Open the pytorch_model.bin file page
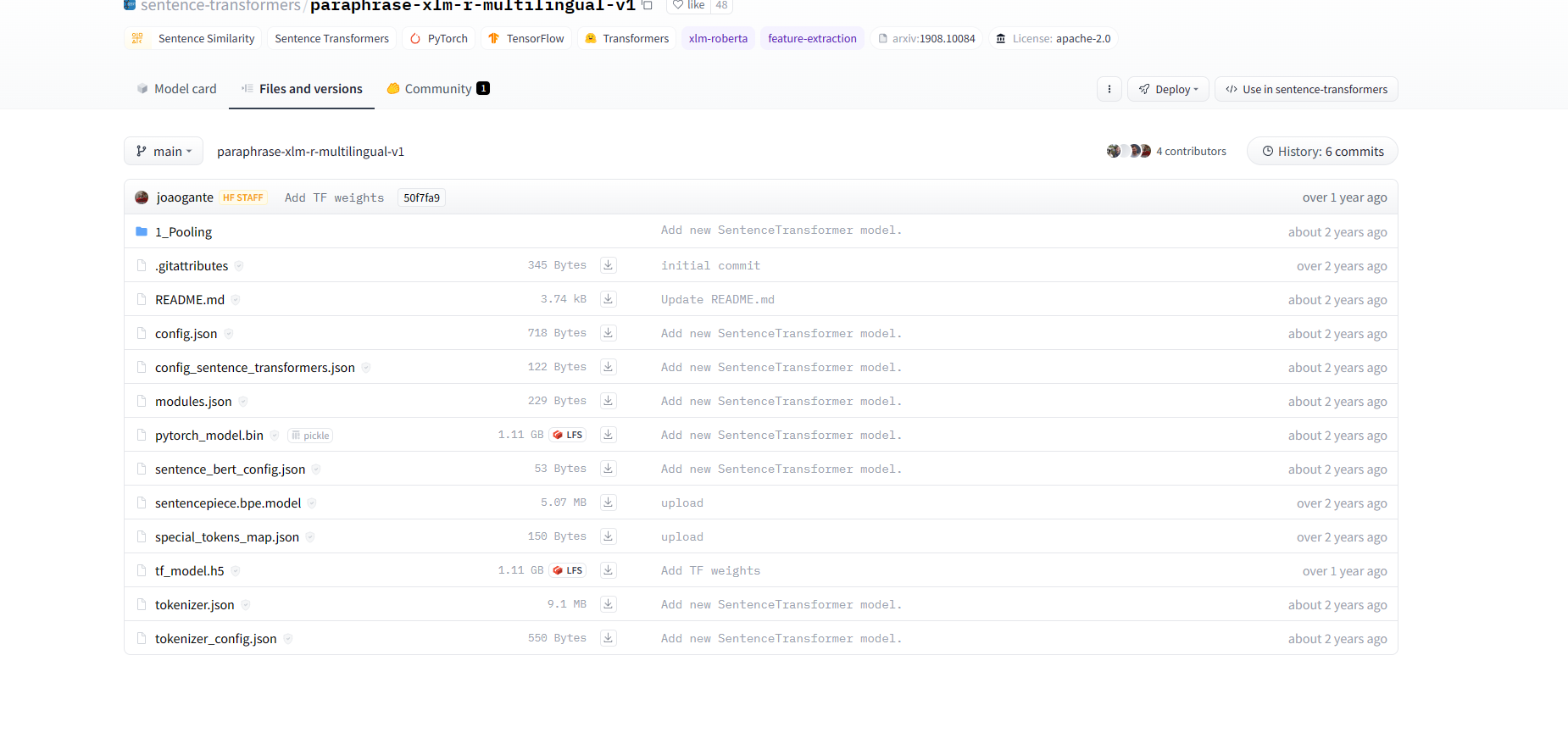Viewport: 1568px width, 733px height. (x=209, y=435)
